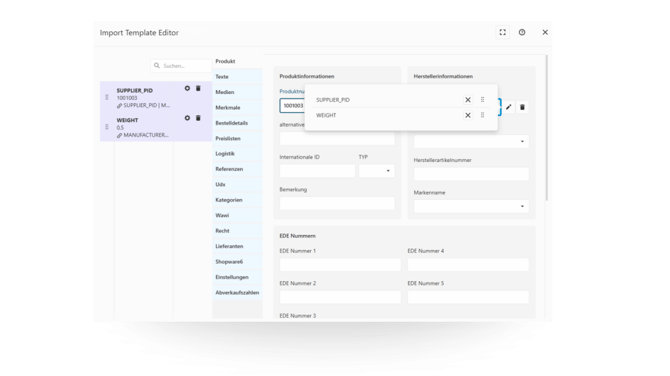This screenshot has height=376, width=670.
Task: Remove SUPPLIER_PID from the popup
Action: coord(468,100)
